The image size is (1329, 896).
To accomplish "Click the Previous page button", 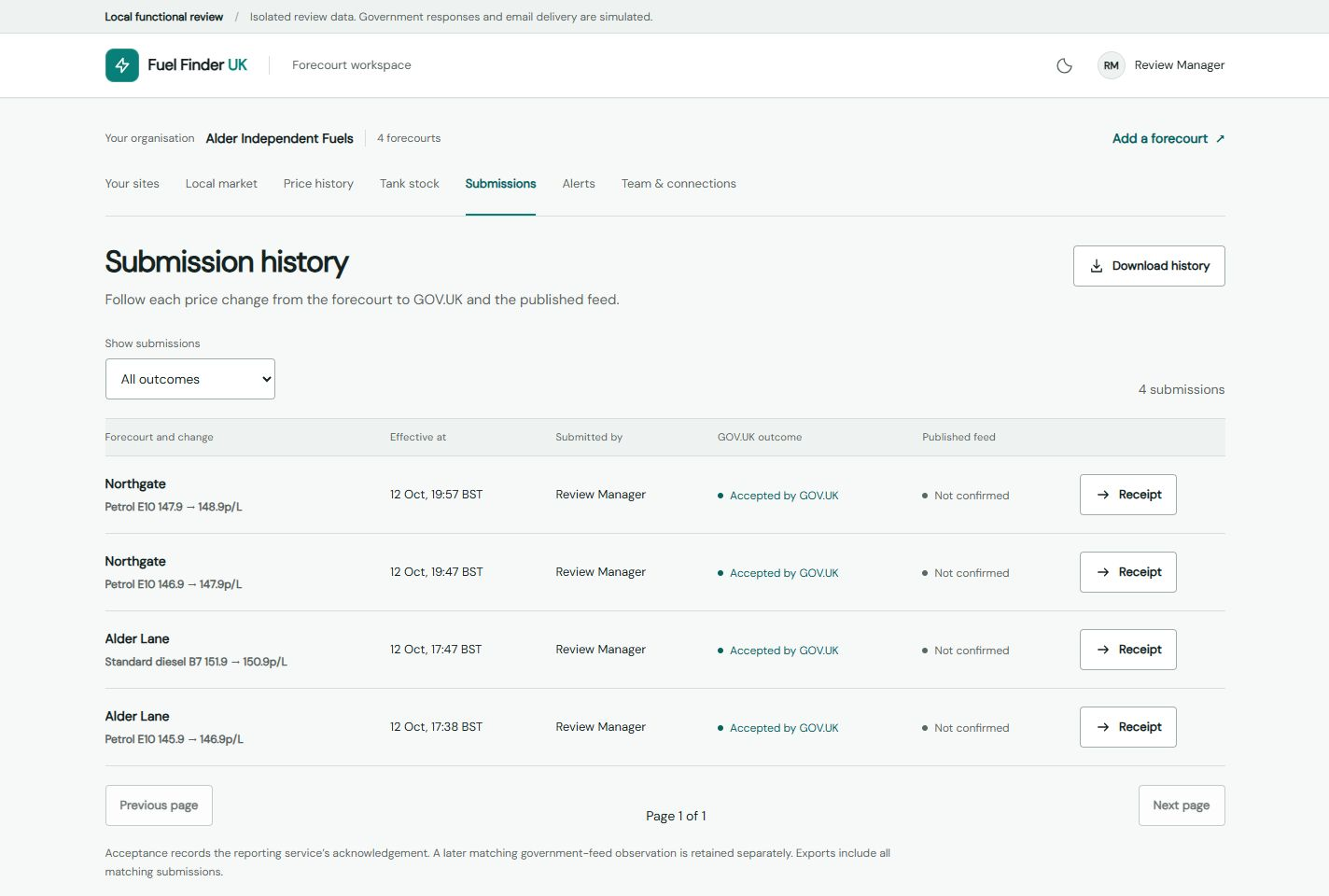I will [159, 805].
